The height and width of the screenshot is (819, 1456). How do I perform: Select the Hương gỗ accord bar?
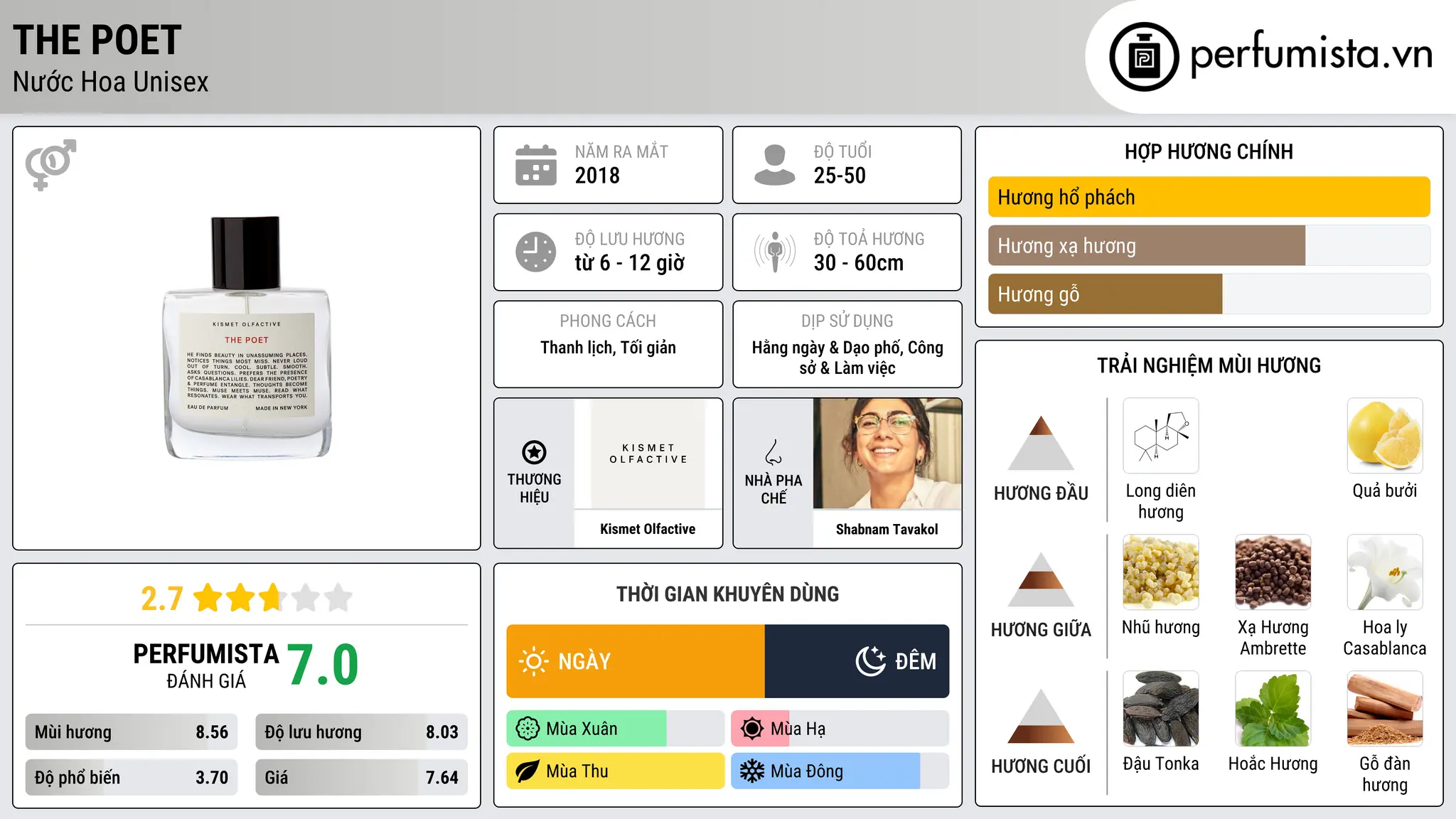[1209, 294]
